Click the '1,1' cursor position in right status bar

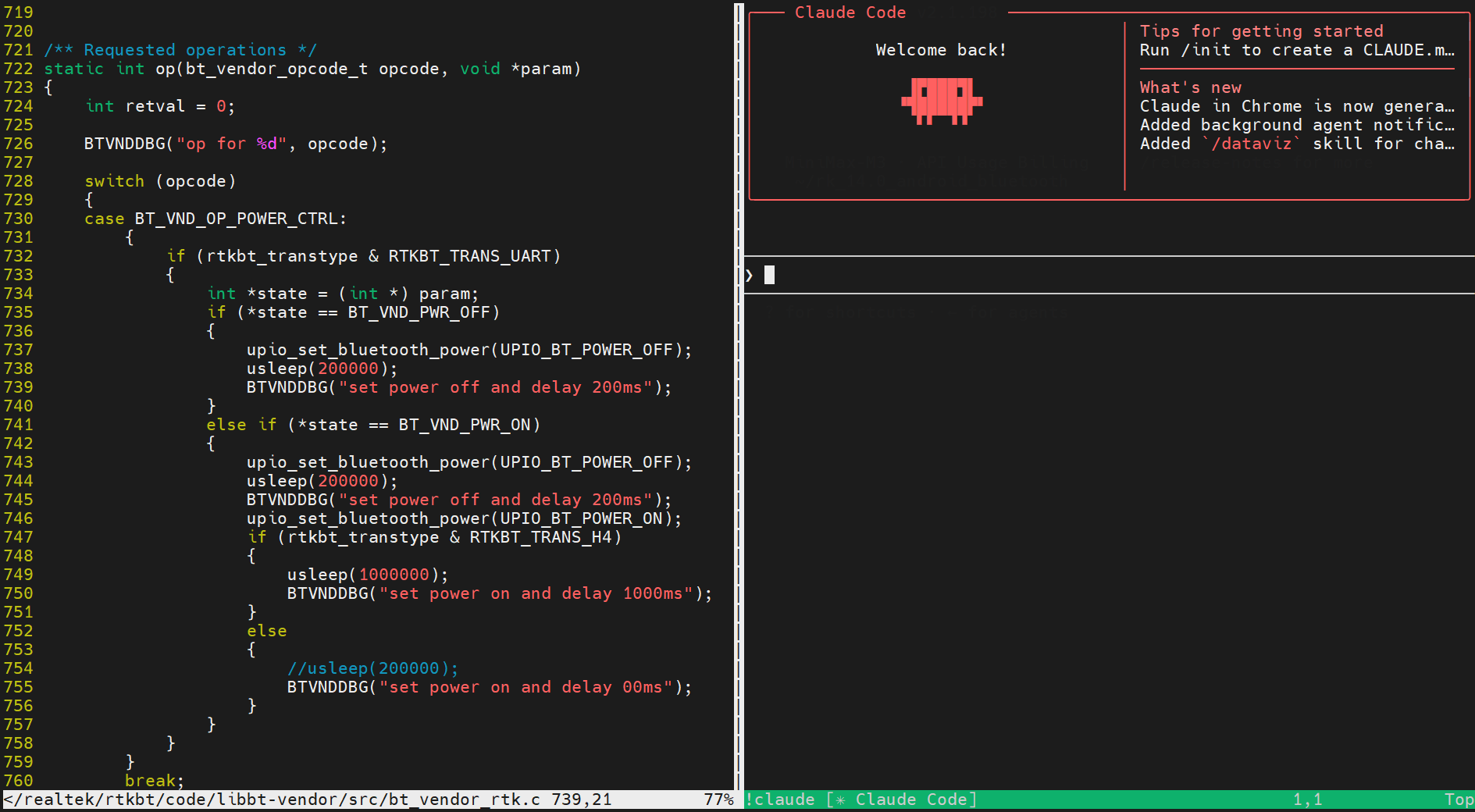tap(1307, 800)
